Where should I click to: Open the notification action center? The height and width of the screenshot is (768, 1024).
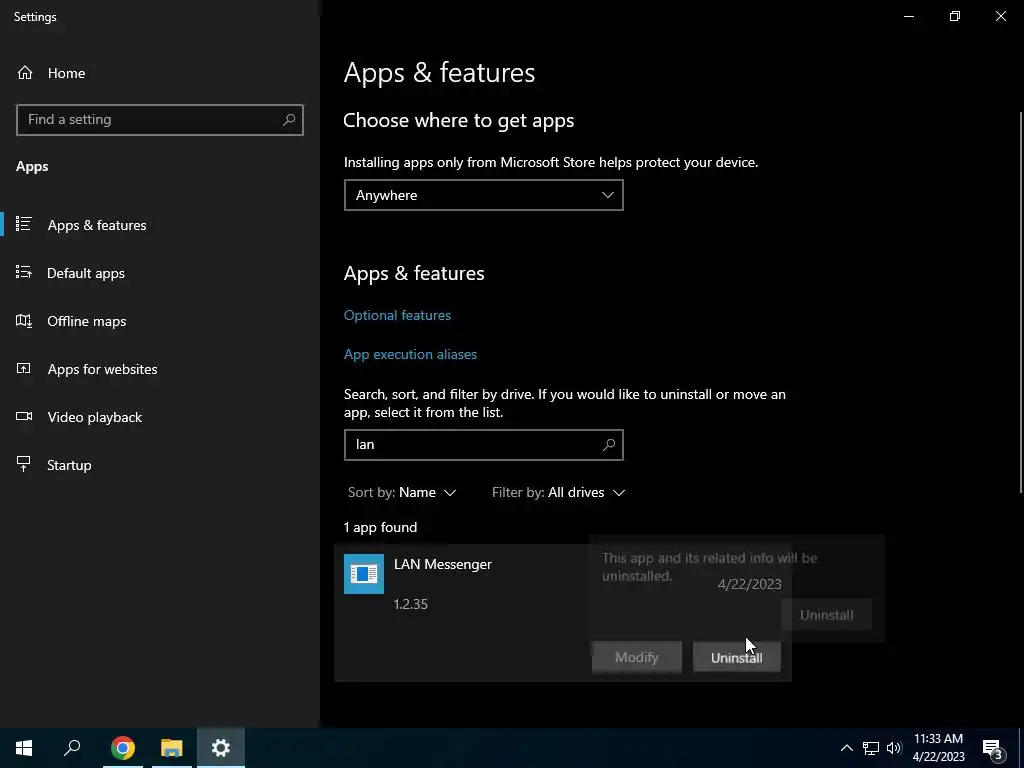[993, 748]
